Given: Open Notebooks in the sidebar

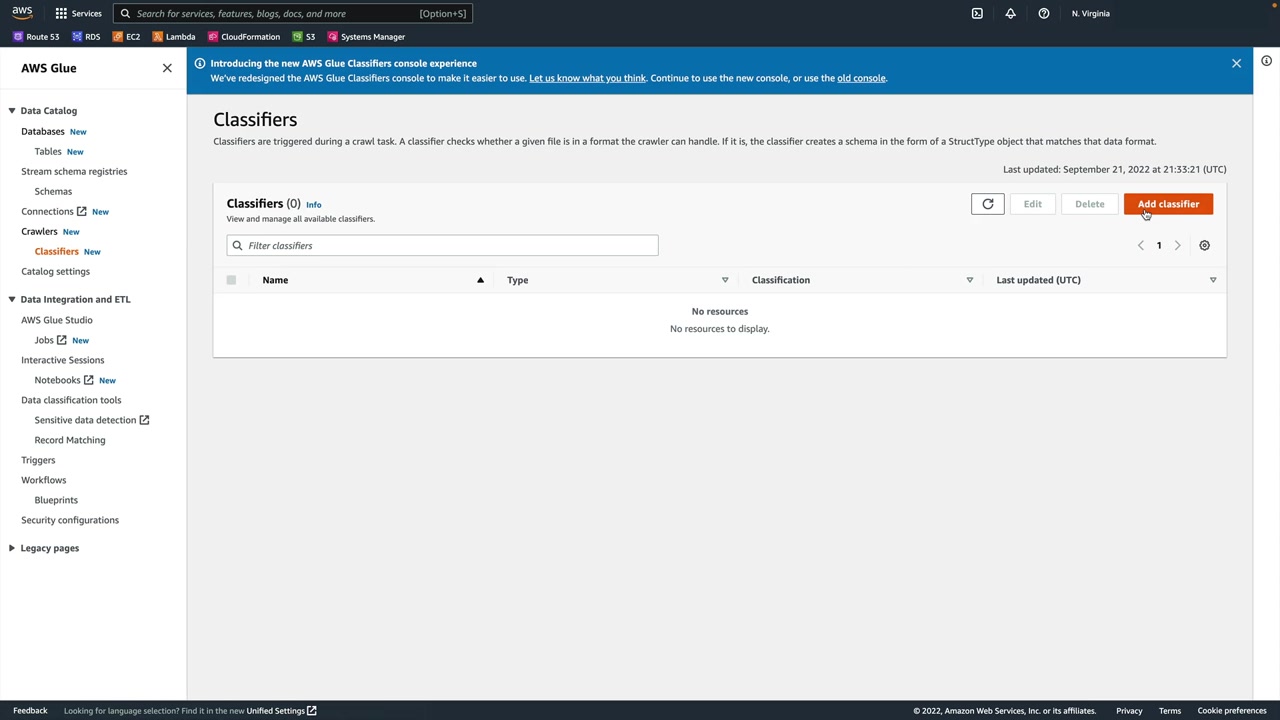Looking at the screenshot, I should click(x=64, y=380).
